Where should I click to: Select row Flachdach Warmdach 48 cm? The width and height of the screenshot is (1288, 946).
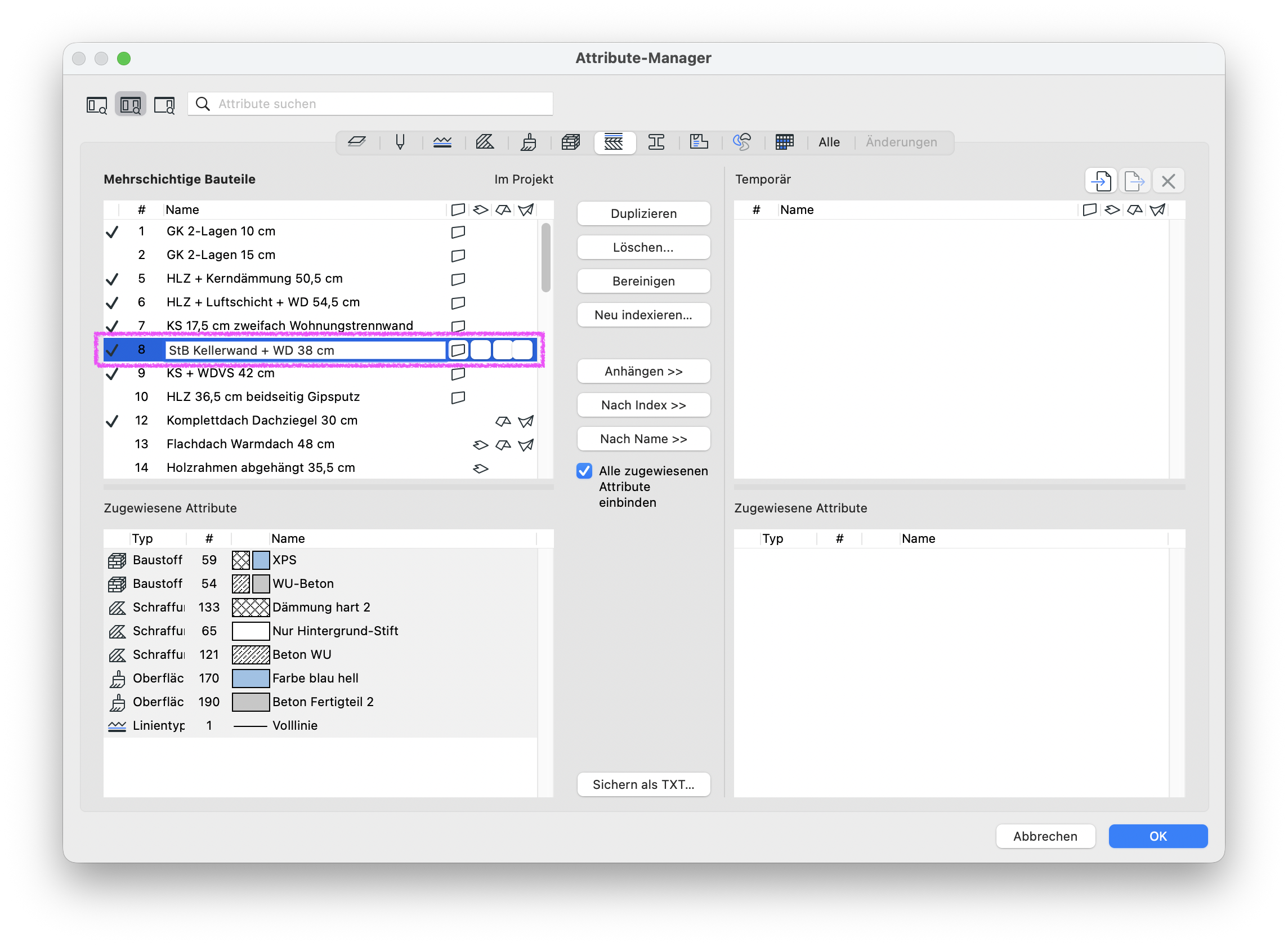(320, 444)
